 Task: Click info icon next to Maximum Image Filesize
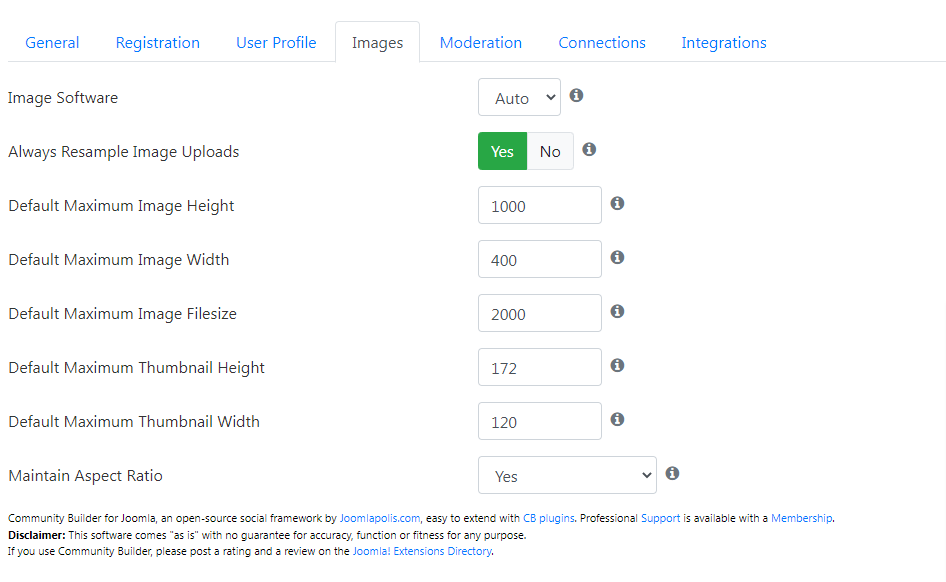tap(617, 311)
